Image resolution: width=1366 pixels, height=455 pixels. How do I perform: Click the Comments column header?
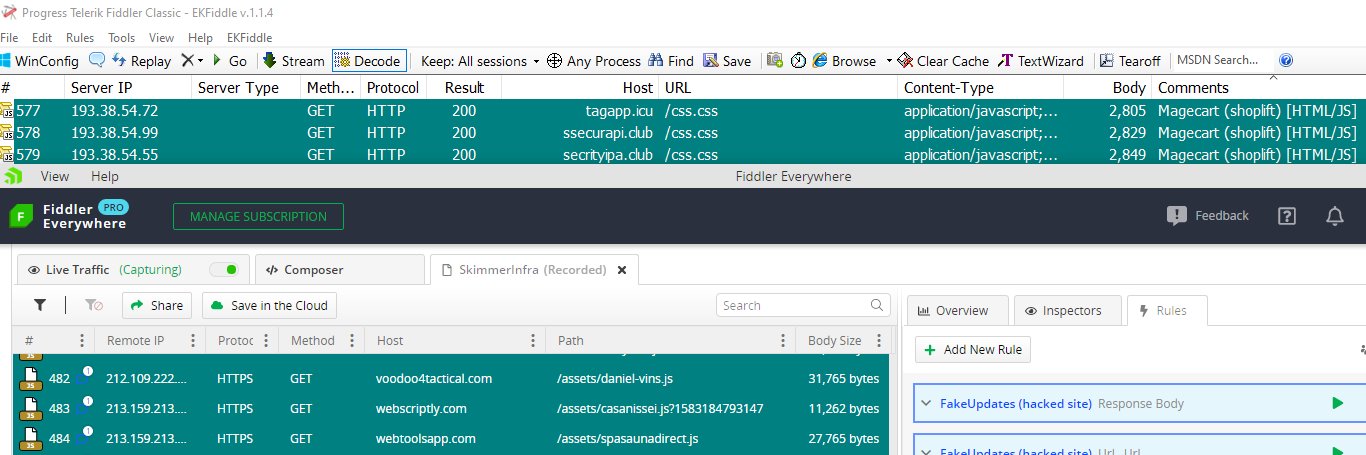pyautogui.click(x=1258, y=88)
